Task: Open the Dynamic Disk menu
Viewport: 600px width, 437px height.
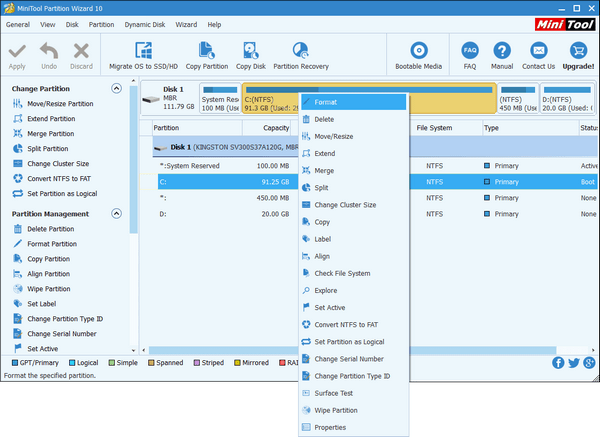Action: (x=145, y=24)
